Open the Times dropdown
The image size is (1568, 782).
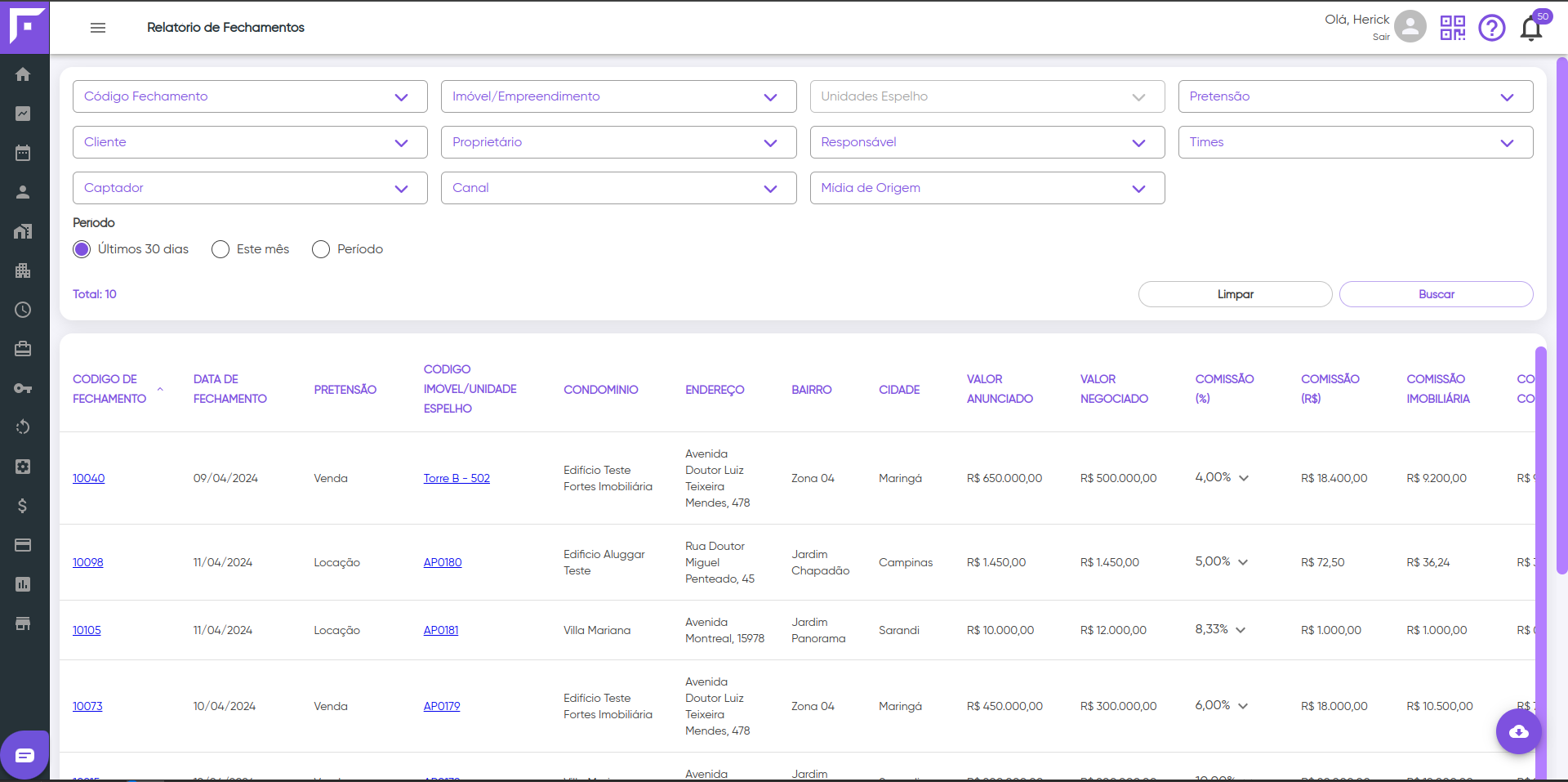point(1356,142)
